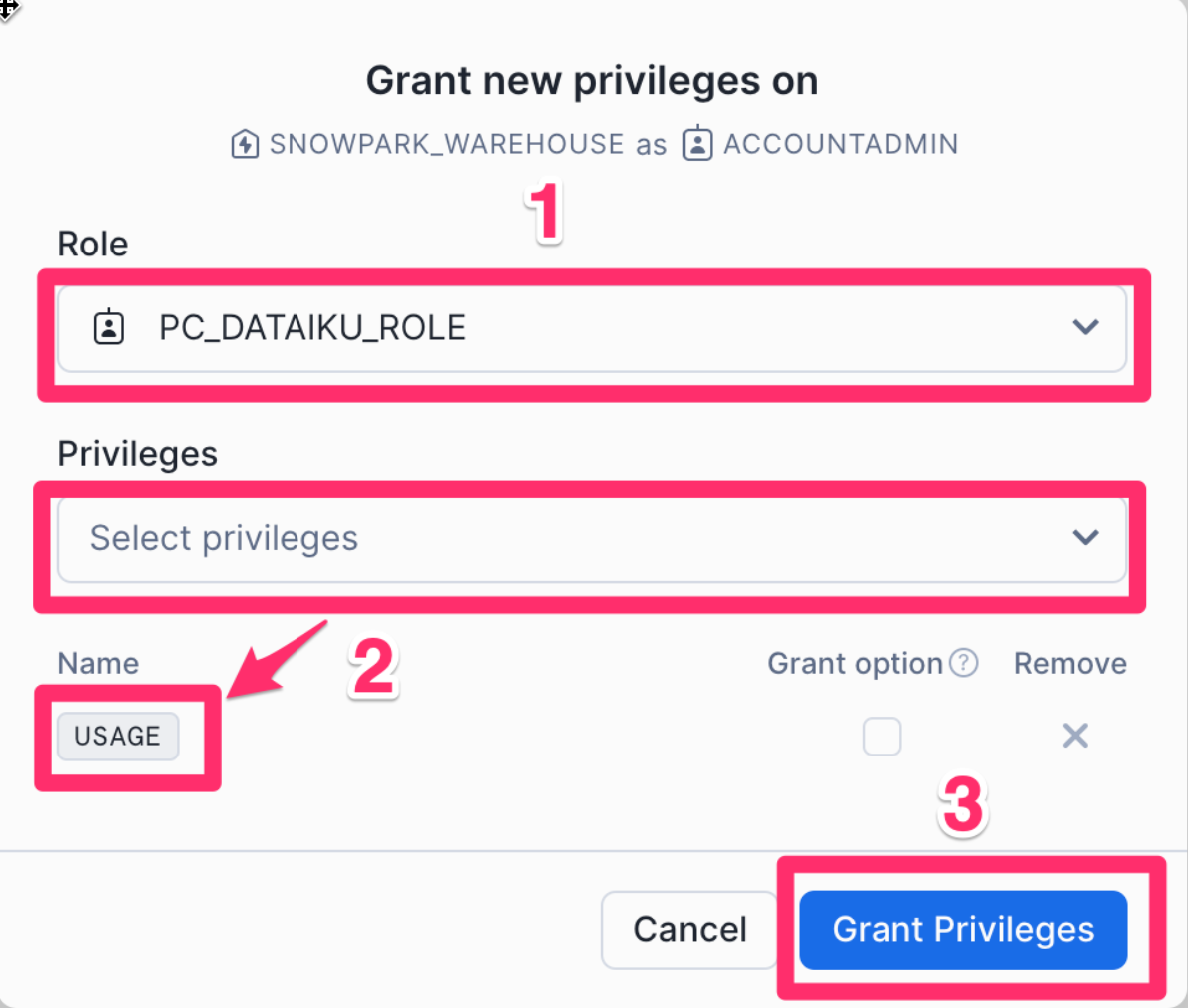Select the USAGE privilege tag
This screenshot has width=1188, height=1008.
[118, 737]
